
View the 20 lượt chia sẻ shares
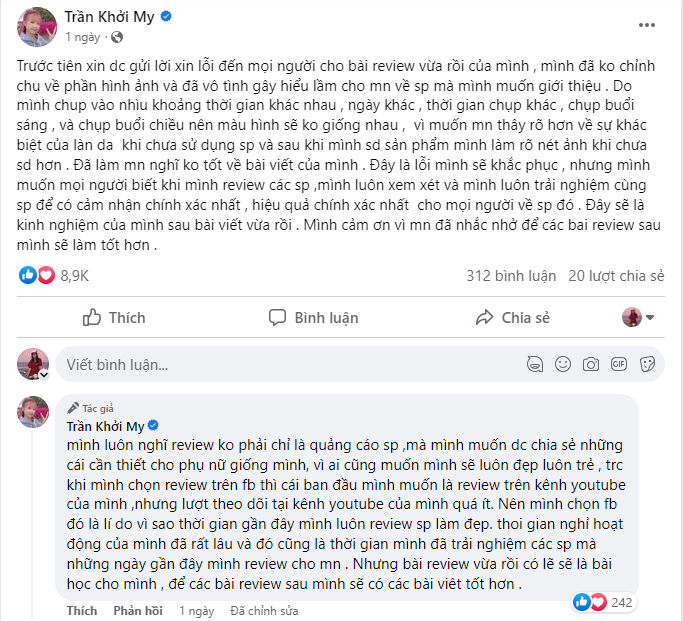click(616, 276)
